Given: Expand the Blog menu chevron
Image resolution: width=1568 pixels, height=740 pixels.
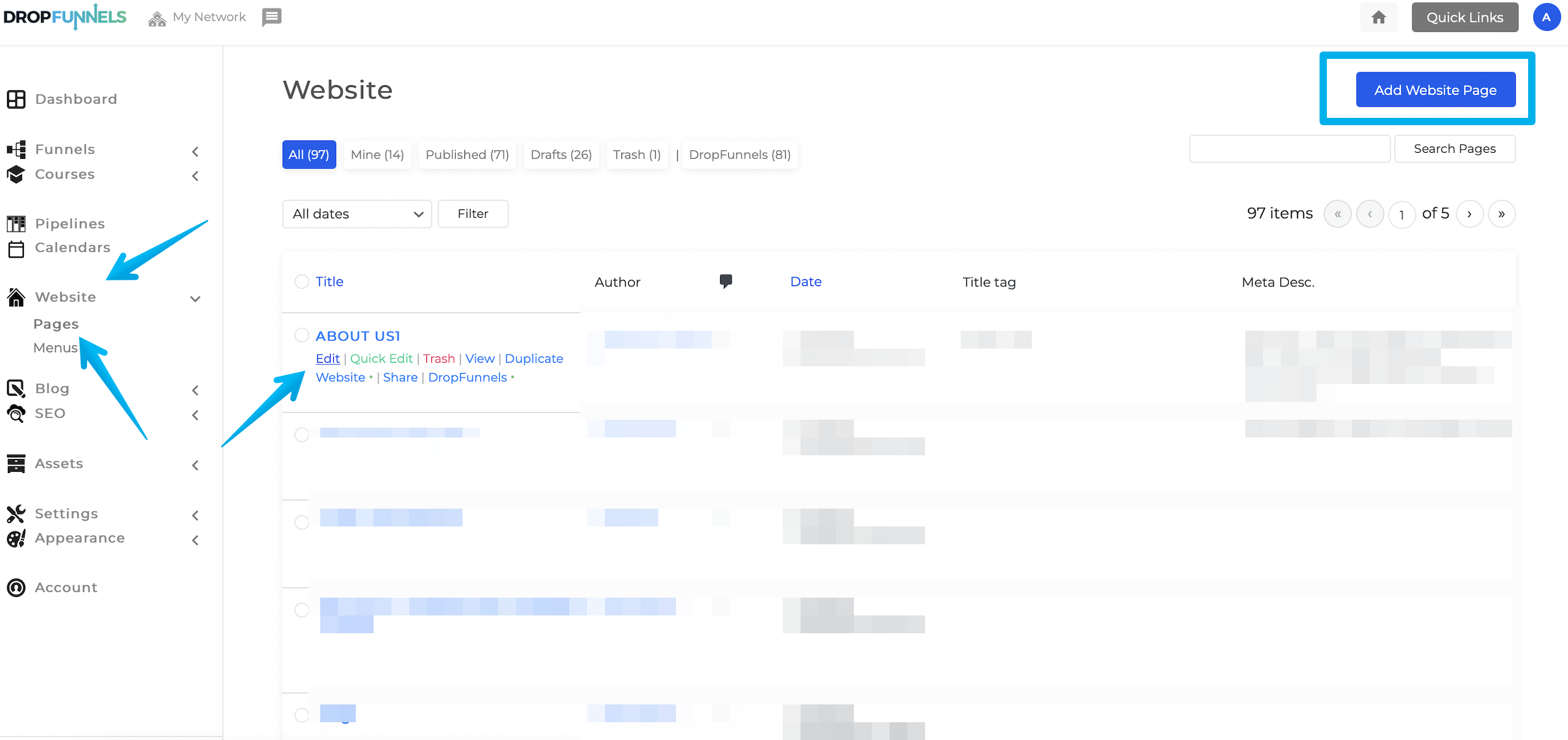Looking at the screenshot, I should (195, 390).
